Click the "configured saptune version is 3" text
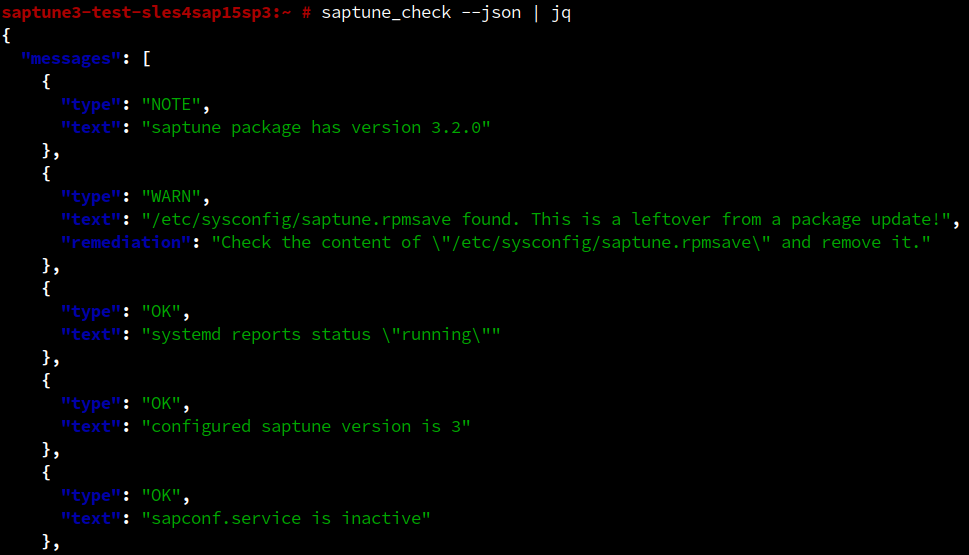969x555 pixels. click(306, 426)
